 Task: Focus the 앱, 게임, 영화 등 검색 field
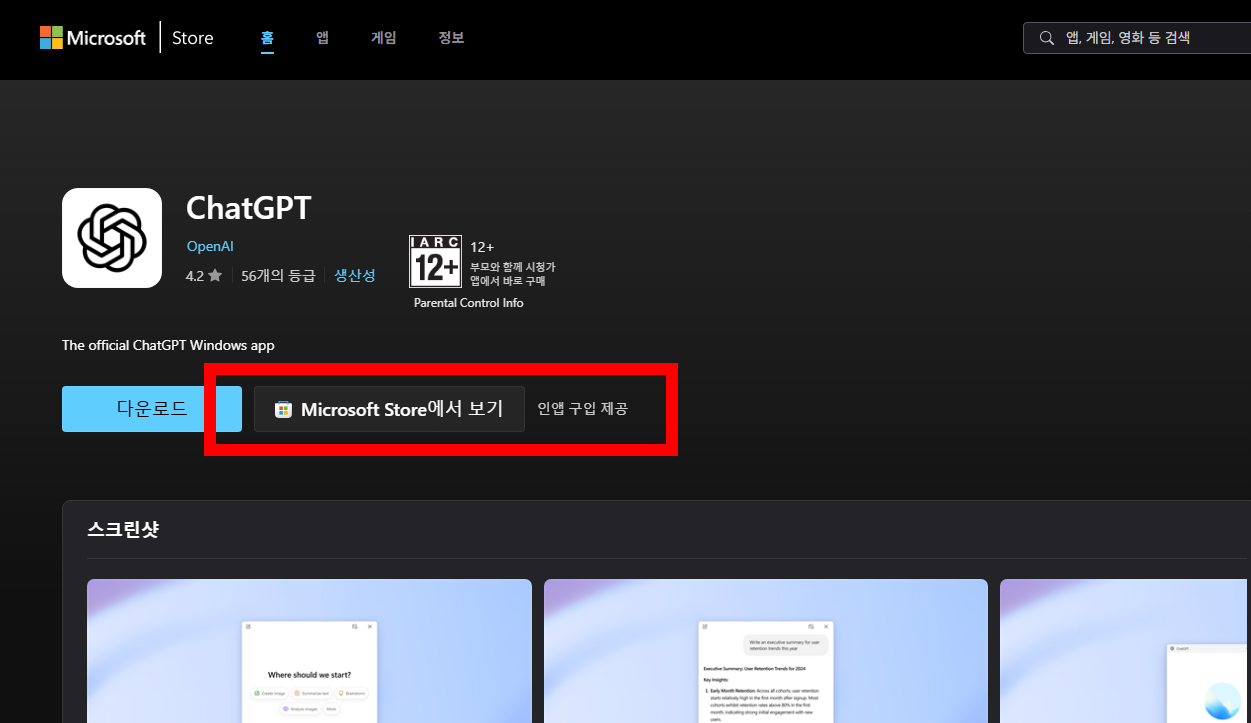pos(1137,38)
